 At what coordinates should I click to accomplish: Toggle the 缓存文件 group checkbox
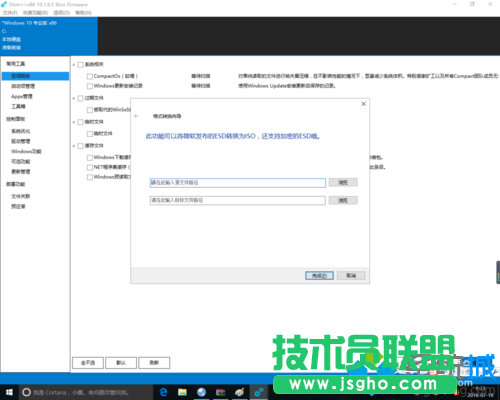[80, 146]
